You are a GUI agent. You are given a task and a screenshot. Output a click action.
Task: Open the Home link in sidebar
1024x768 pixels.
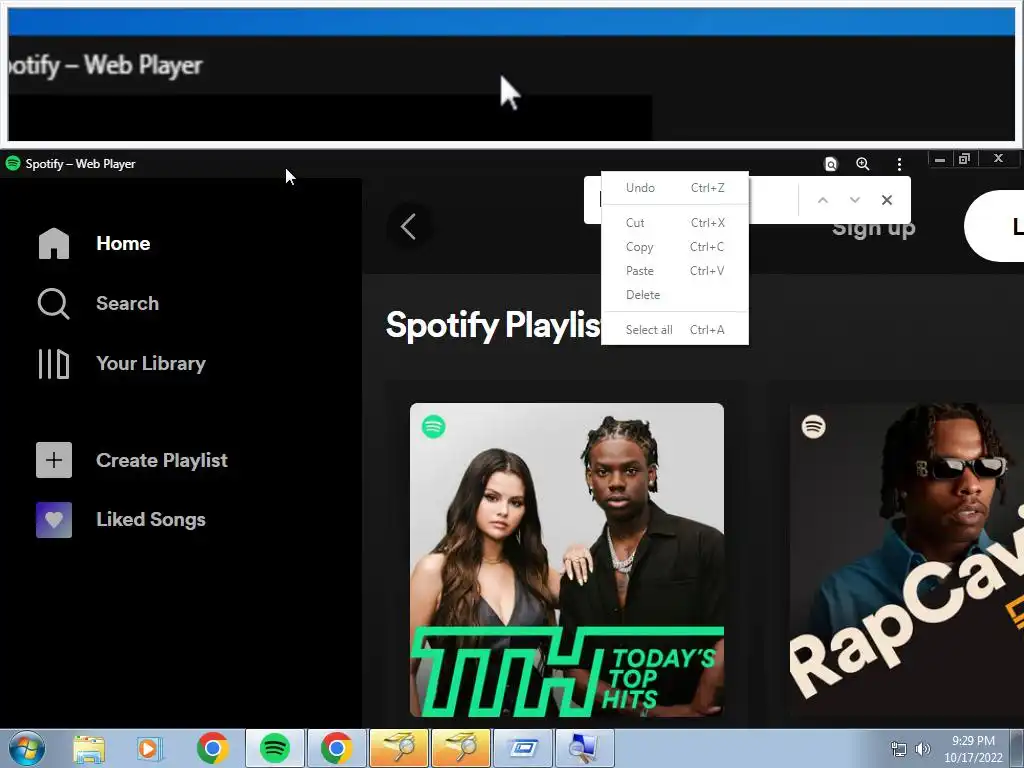pyautogui.click(x=123, y=244)
